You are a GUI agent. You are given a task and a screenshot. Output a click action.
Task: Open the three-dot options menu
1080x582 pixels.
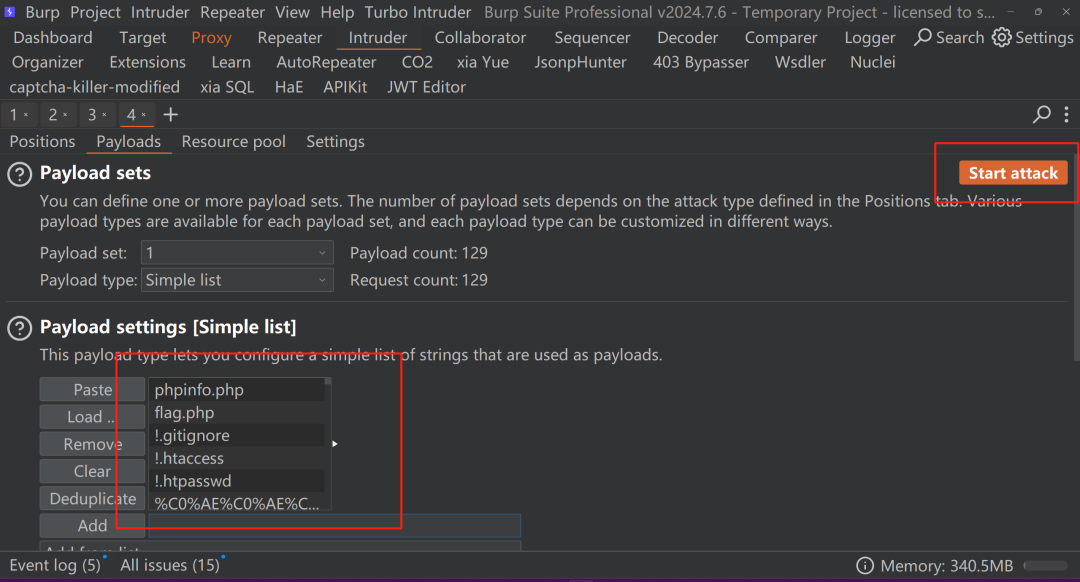[x=1066, y=114]
